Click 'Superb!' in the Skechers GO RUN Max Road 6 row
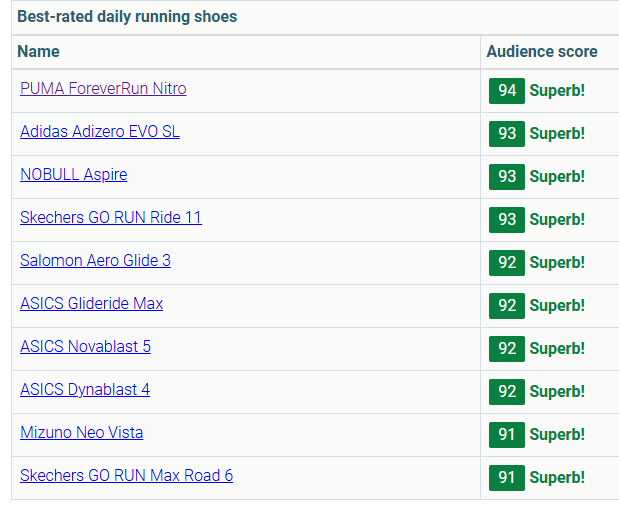The height and width of the screenshot is (520, 619). pyautogui.click(x=557, y=478)
